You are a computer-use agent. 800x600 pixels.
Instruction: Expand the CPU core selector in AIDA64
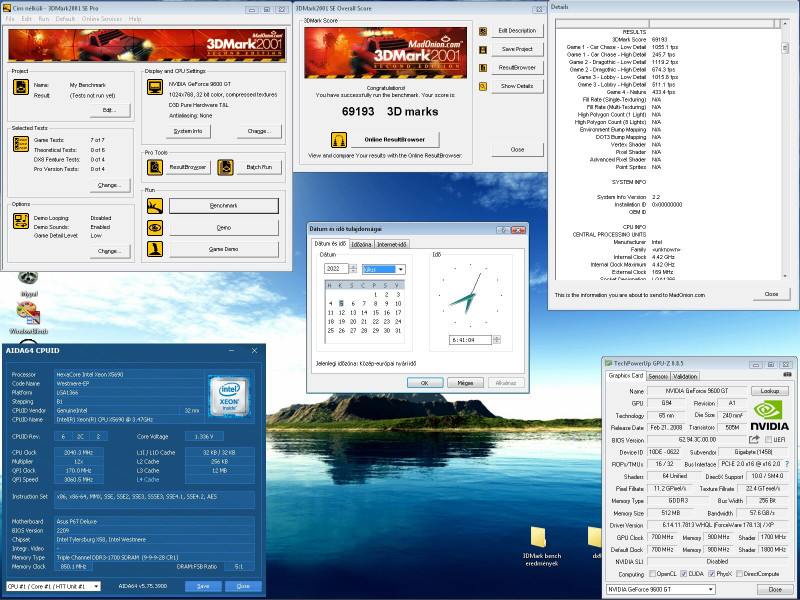pyautogui.click(x=52, y=586)
